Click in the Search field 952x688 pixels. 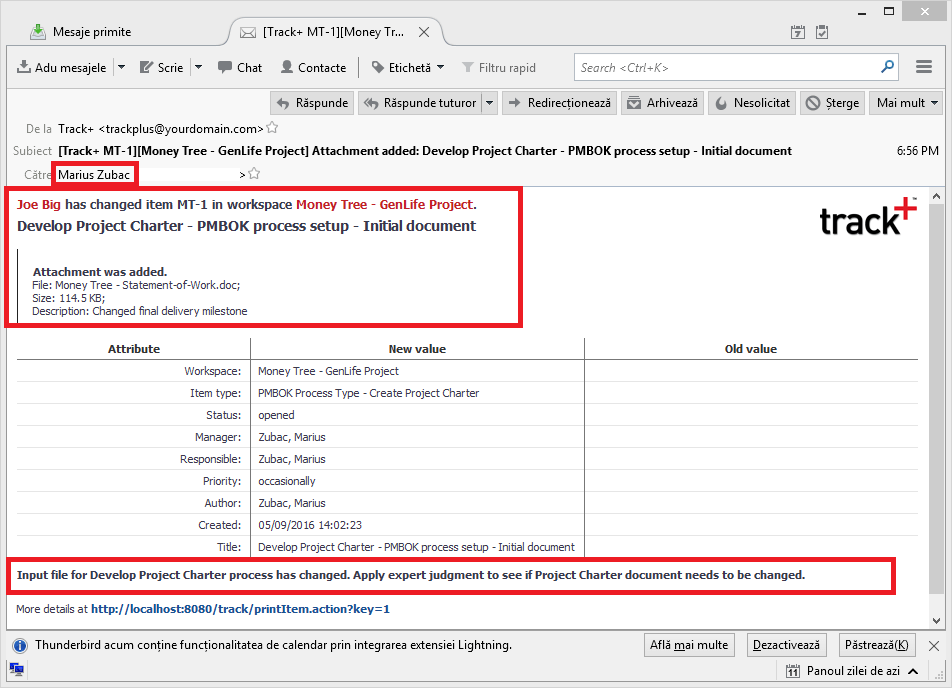click(x=725, y=68)
